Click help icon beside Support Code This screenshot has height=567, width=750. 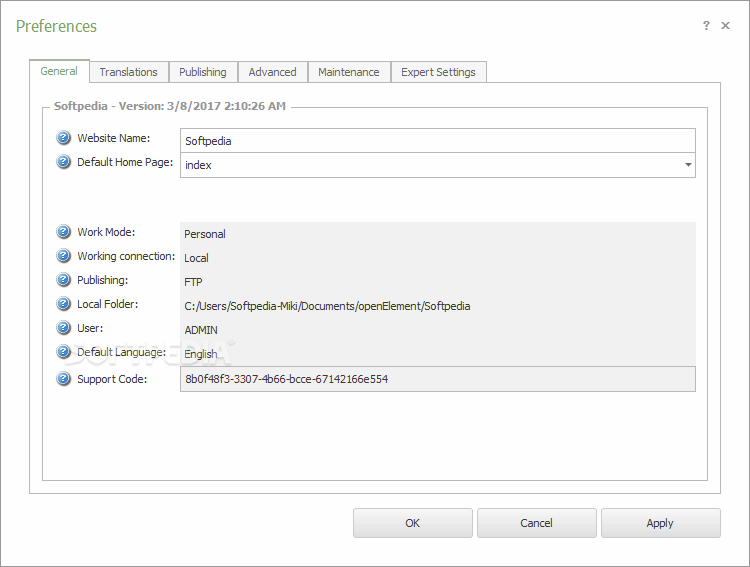pyautogui.click(x=63, y=379)
